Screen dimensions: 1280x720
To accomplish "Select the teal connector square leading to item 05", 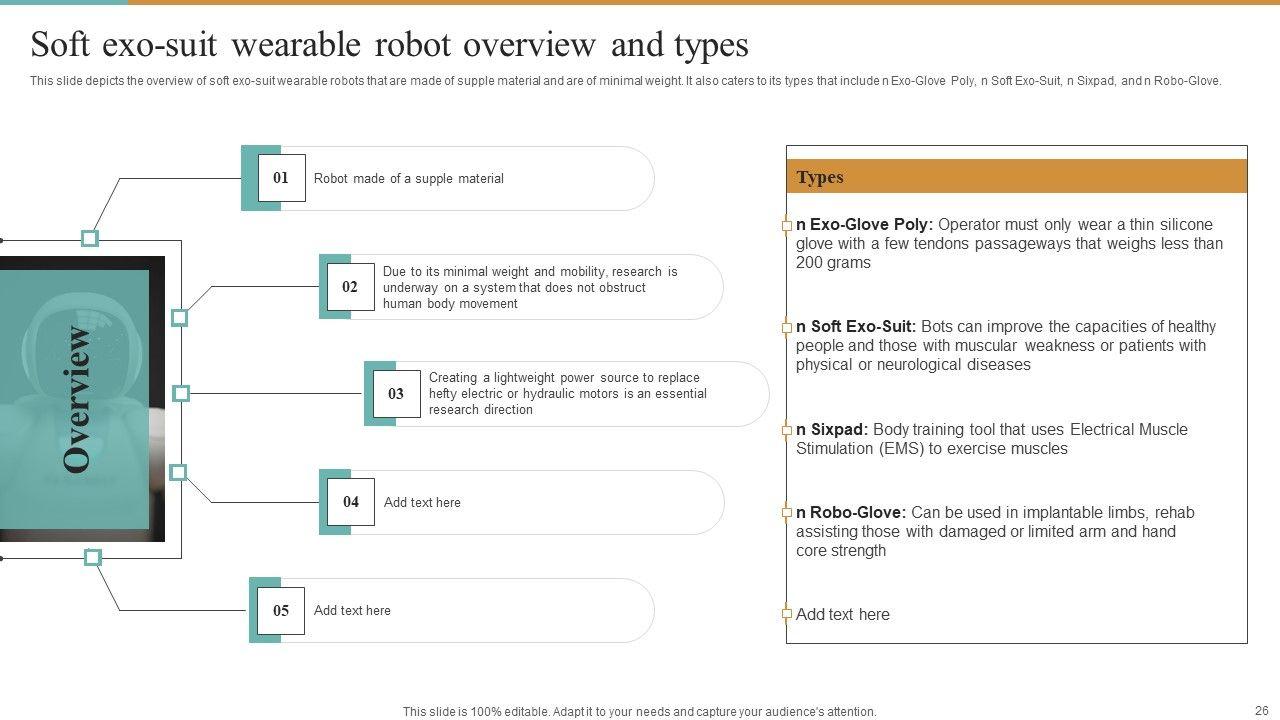I will click(93, 557).
